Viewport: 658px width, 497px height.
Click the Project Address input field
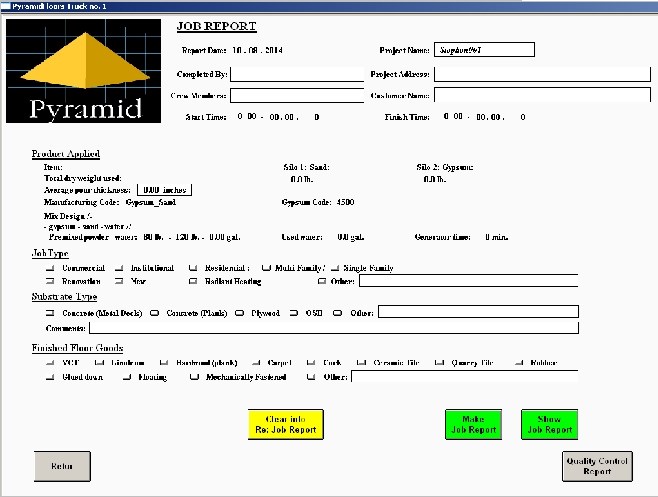542,74
